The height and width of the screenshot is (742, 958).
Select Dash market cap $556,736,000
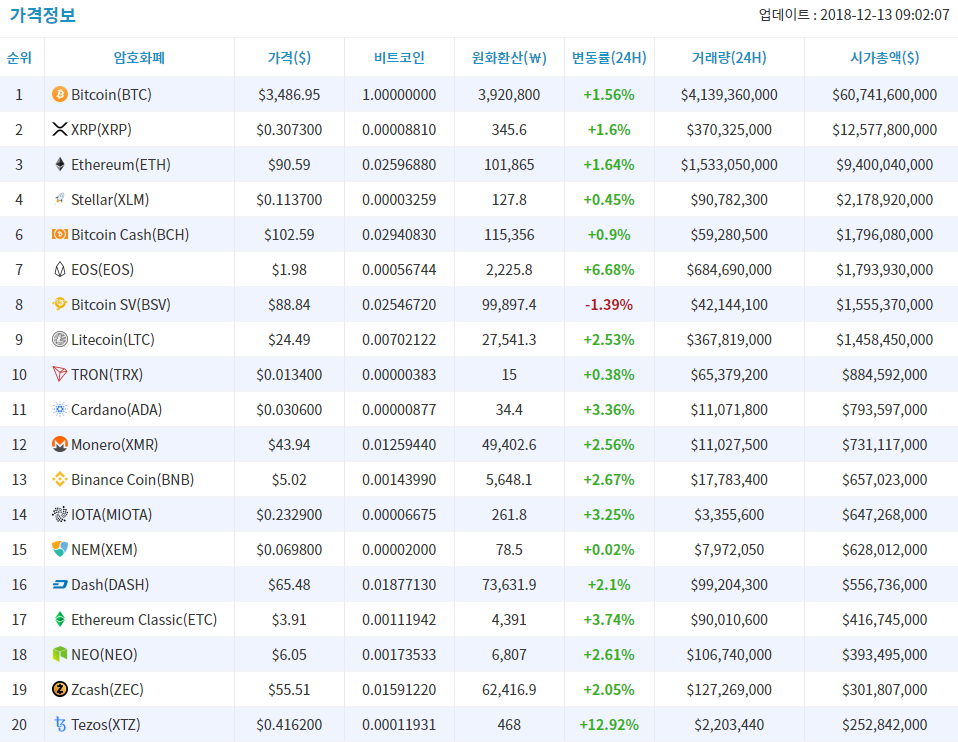pyautogui.click(x=884, y=584)
